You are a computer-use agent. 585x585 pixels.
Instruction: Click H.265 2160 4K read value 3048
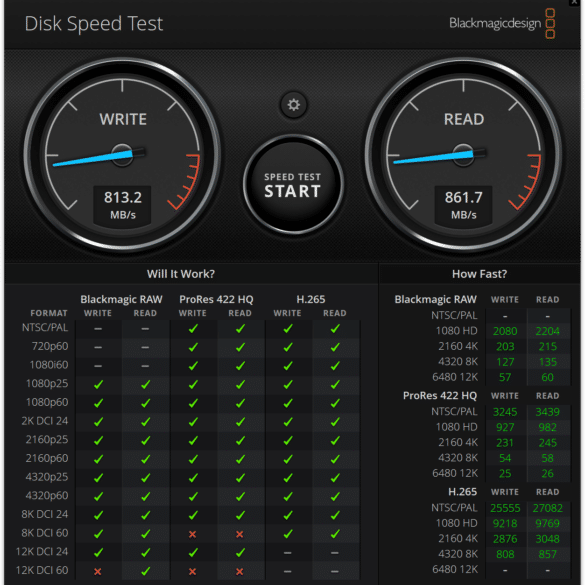click(x=547, y=539)
